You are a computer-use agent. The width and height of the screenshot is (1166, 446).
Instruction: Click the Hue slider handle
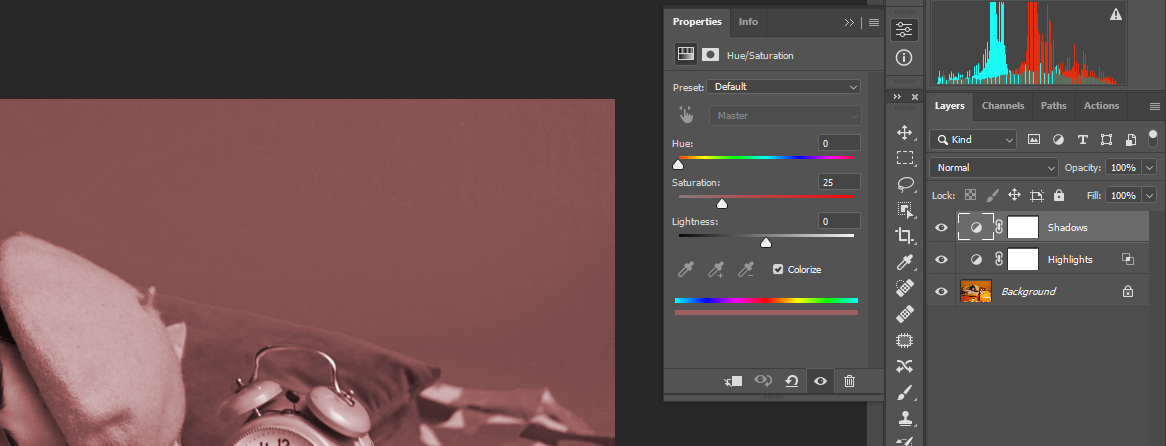click(x=677, y=164)
